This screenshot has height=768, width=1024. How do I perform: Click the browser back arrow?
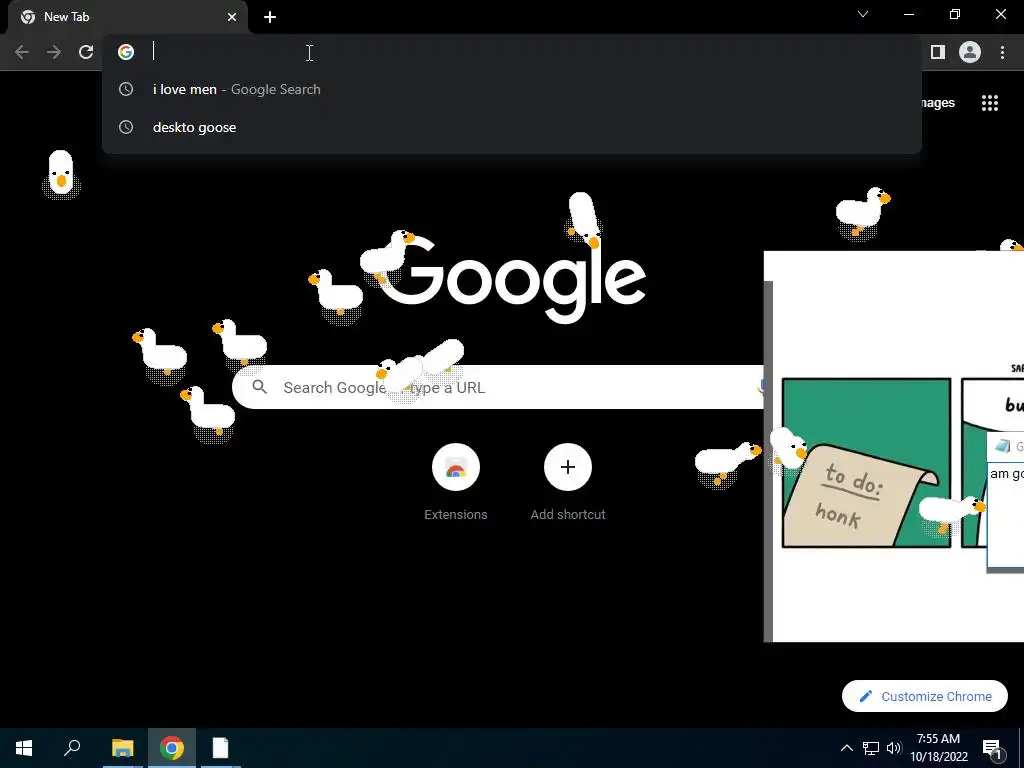tap(22, 52)
